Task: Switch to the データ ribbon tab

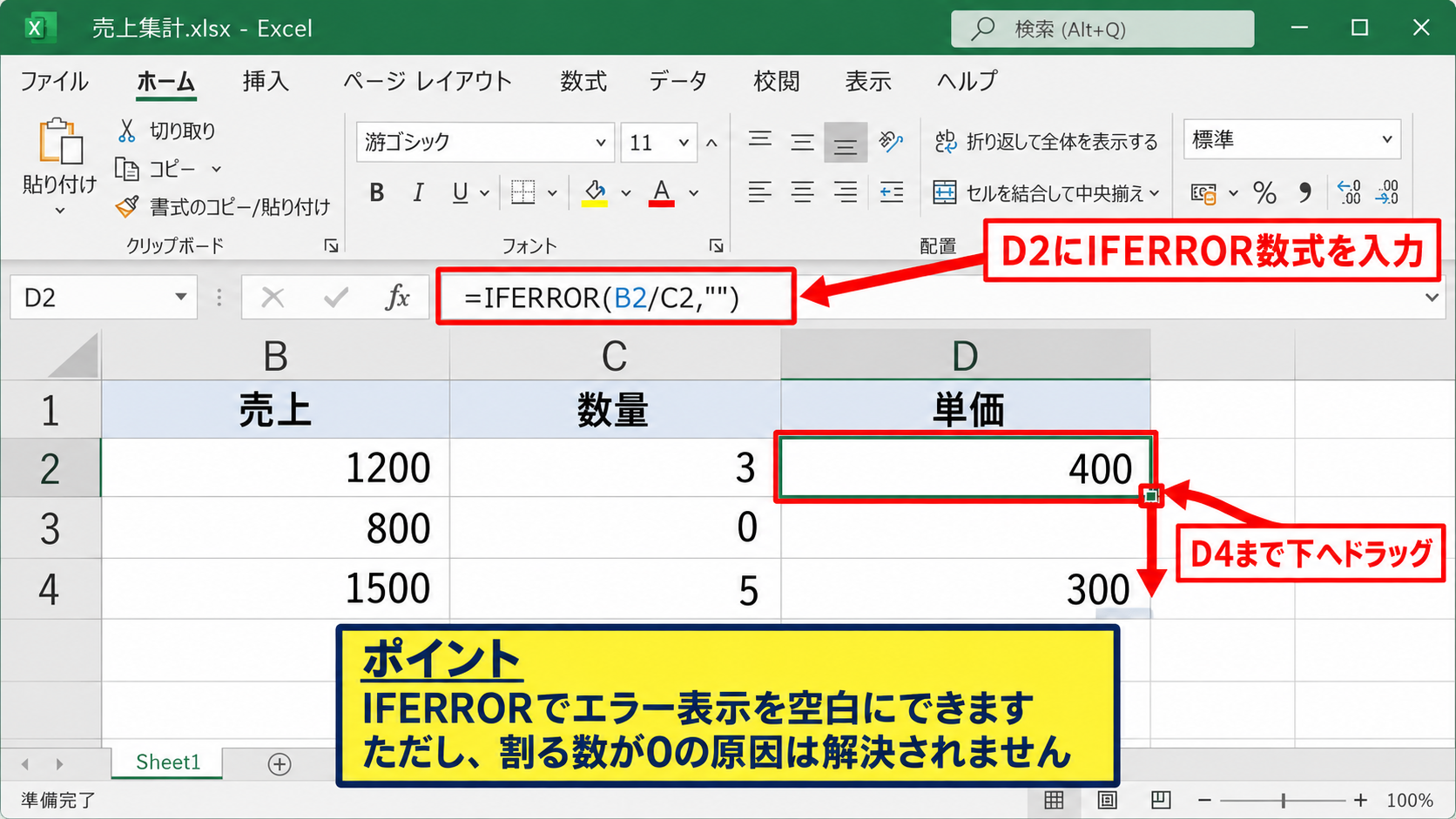Action: 677,81
